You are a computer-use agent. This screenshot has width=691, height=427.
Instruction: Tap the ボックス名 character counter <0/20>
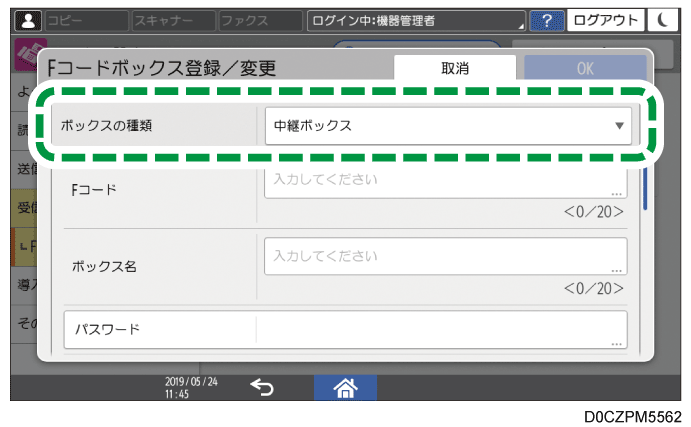(594, 289)
